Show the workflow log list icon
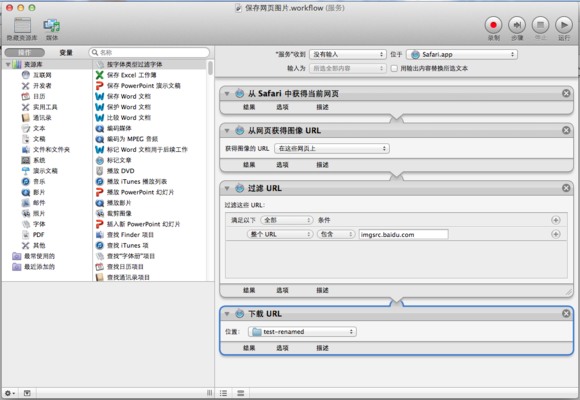The image size is (580, 400). 223,393
